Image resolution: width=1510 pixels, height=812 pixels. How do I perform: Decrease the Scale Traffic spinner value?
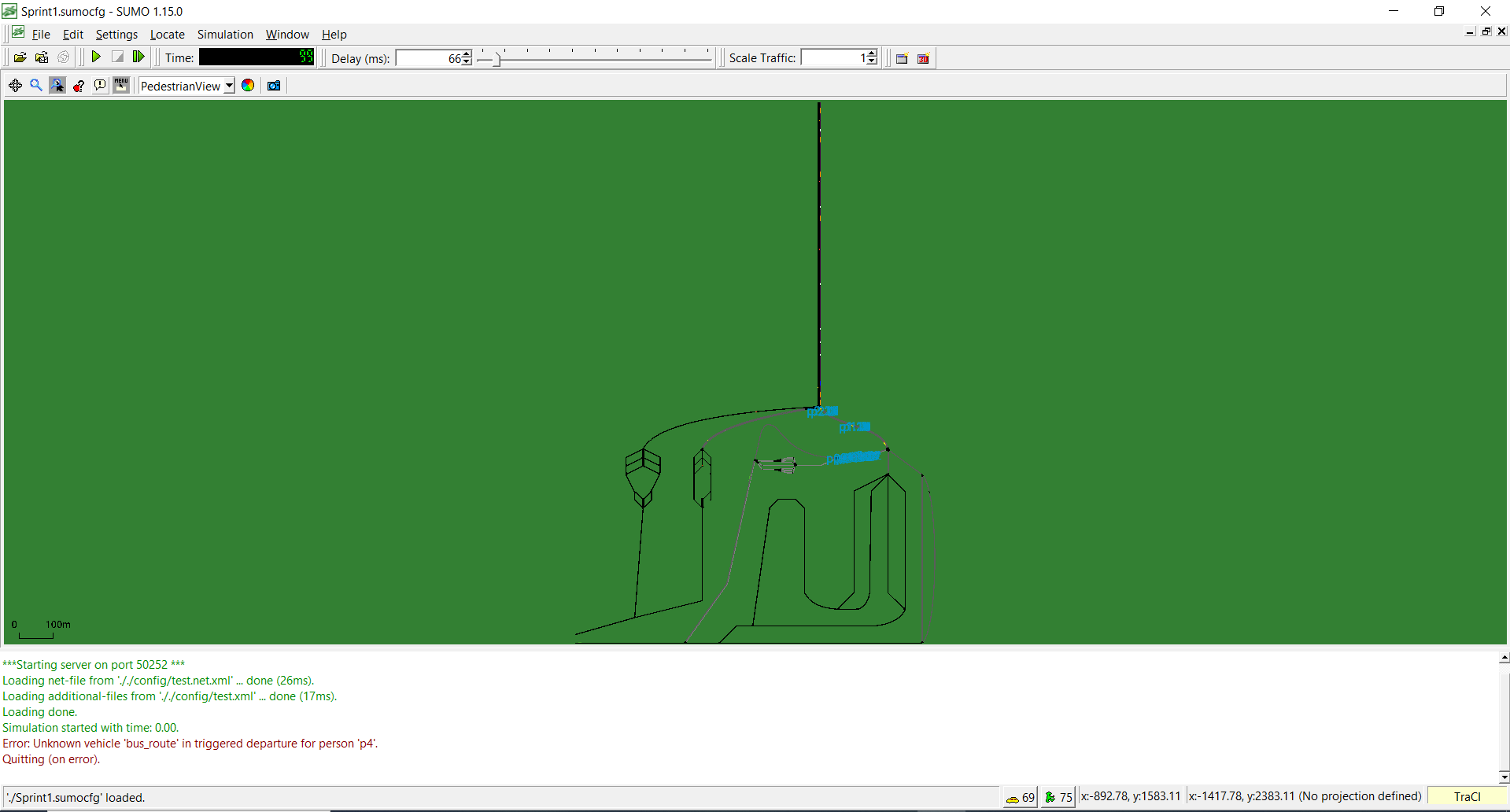(x=872, y=62)
